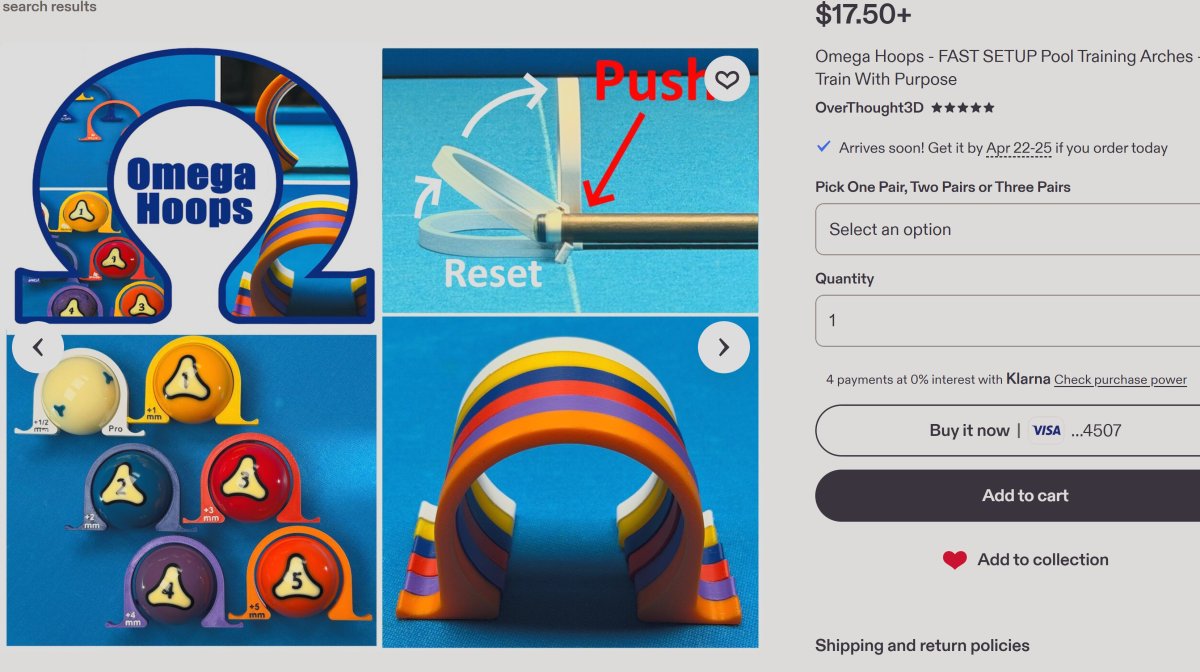Open the Omega Hoops logo image
This screenshot has width=1200, height=672.
point(191,186)
